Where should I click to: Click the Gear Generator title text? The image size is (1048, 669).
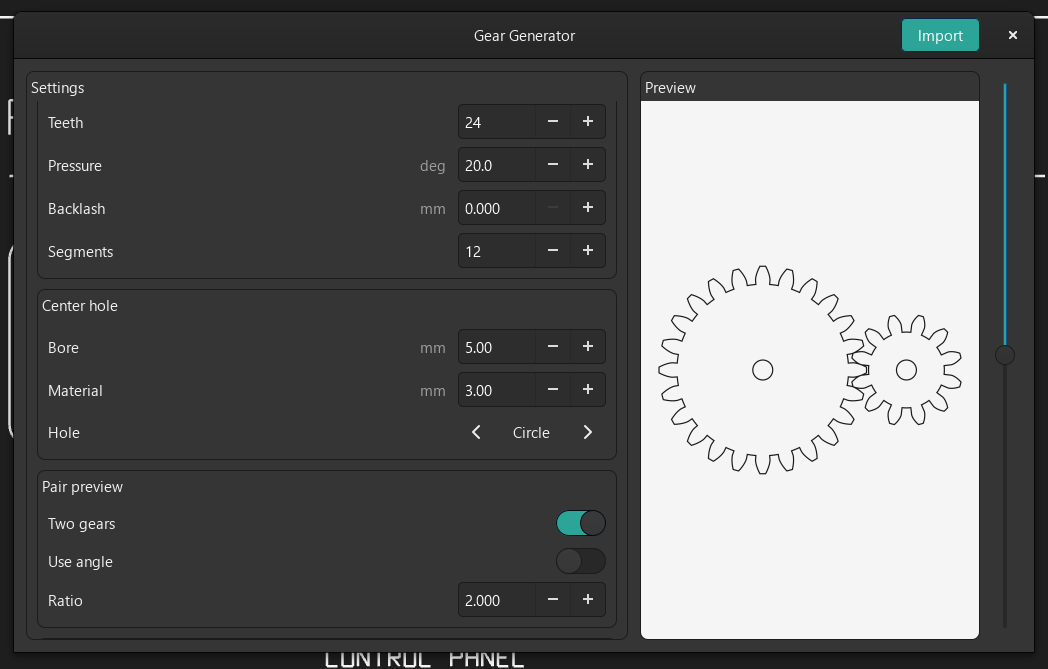(524, 35)
